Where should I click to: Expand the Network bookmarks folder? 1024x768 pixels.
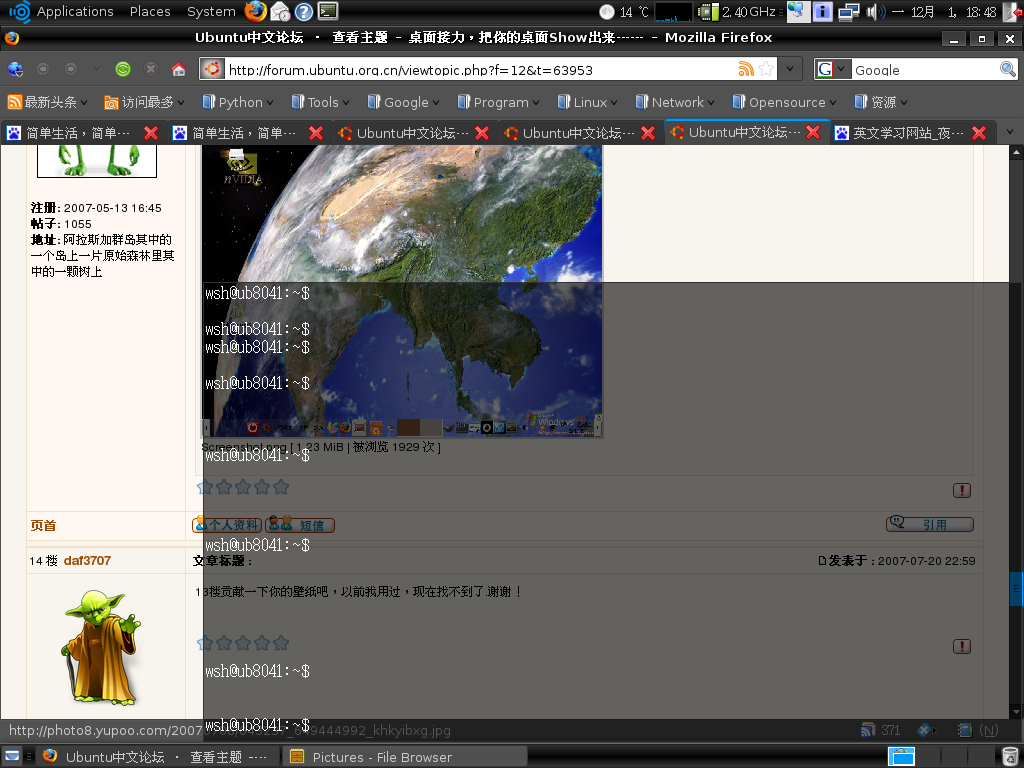coord(675,102)
